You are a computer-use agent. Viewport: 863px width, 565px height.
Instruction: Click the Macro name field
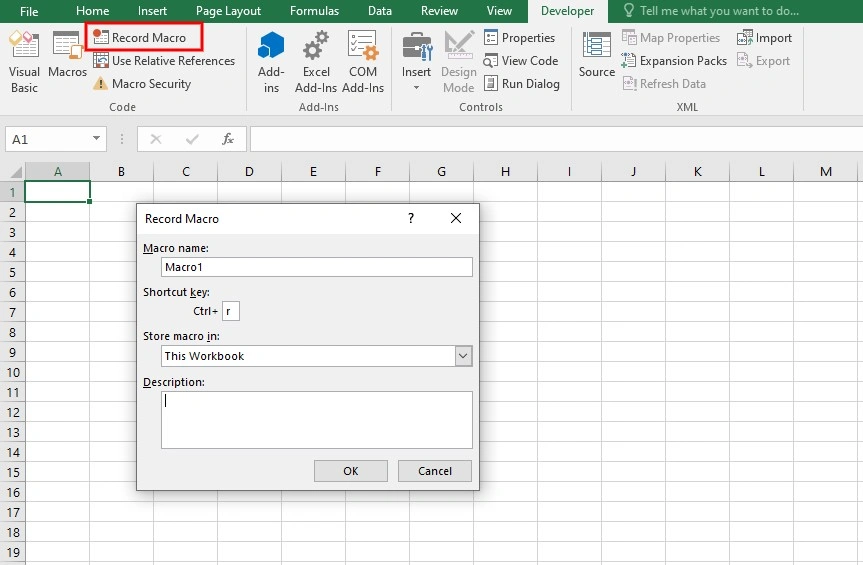click(316, 267)
